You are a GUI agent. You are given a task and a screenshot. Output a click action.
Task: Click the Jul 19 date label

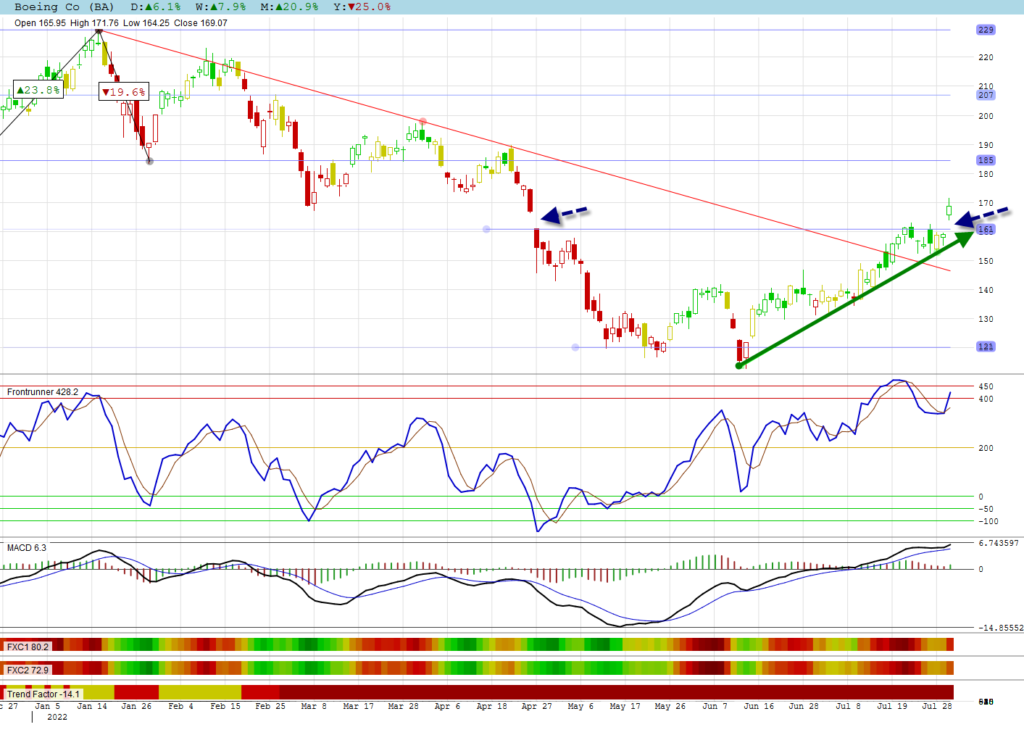click(892, 706)
